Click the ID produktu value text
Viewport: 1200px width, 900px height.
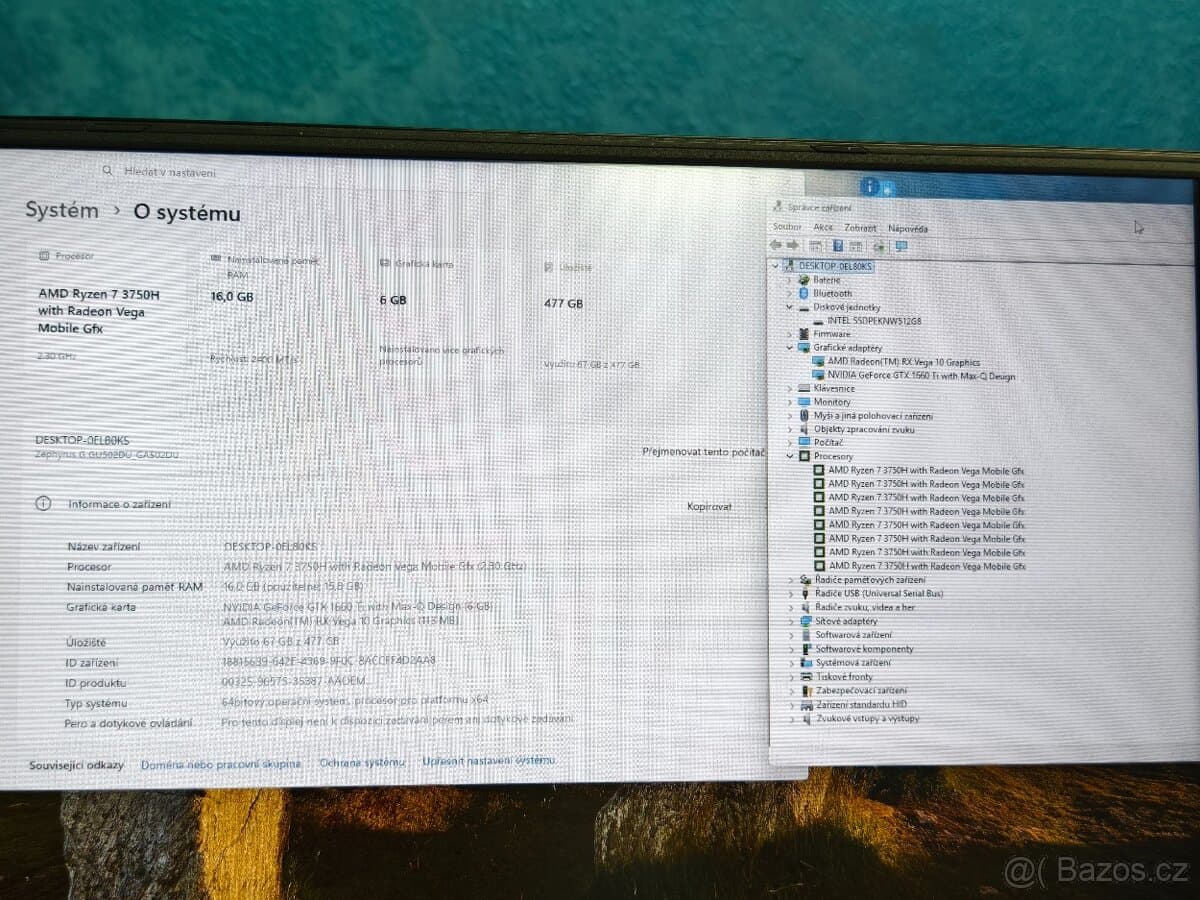(x=293, y=682)
